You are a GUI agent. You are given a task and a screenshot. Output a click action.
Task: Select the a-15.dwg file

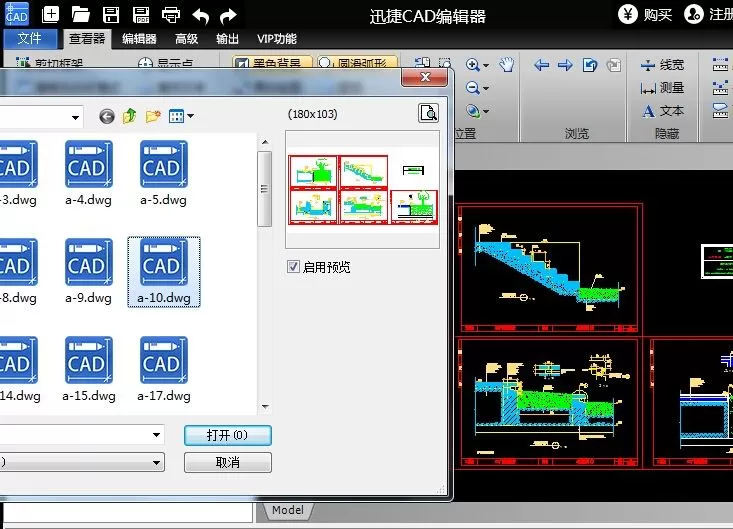[89, 369]
